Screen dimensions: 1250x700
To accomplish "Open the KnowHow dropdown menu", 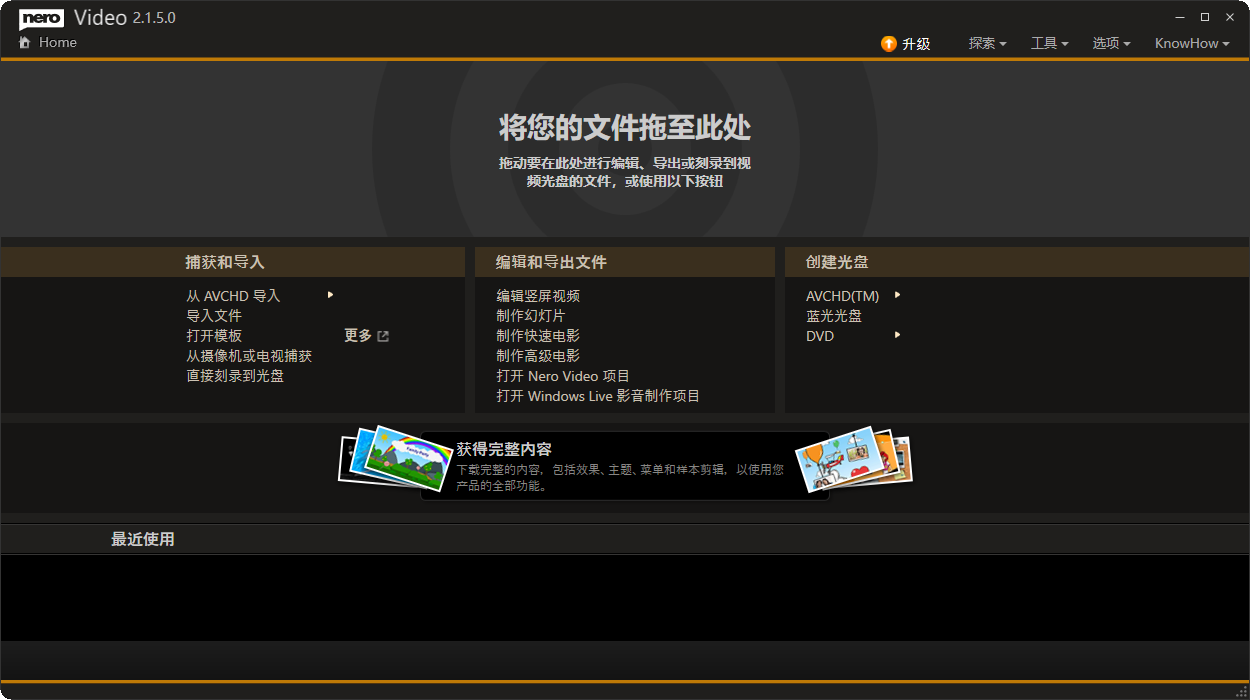I will (x=1192, y=43).
